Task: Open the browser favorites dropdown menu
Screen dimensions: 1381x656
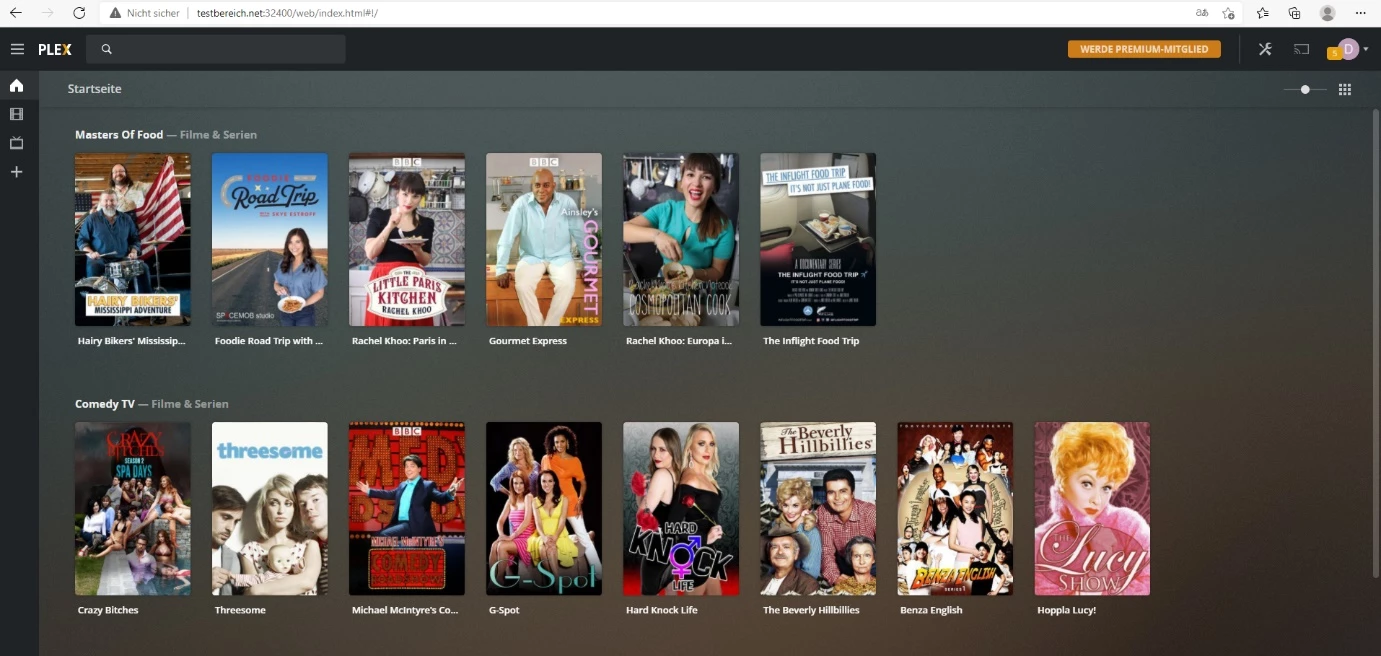Action: pyautogui.click(x=1262, y=13)
